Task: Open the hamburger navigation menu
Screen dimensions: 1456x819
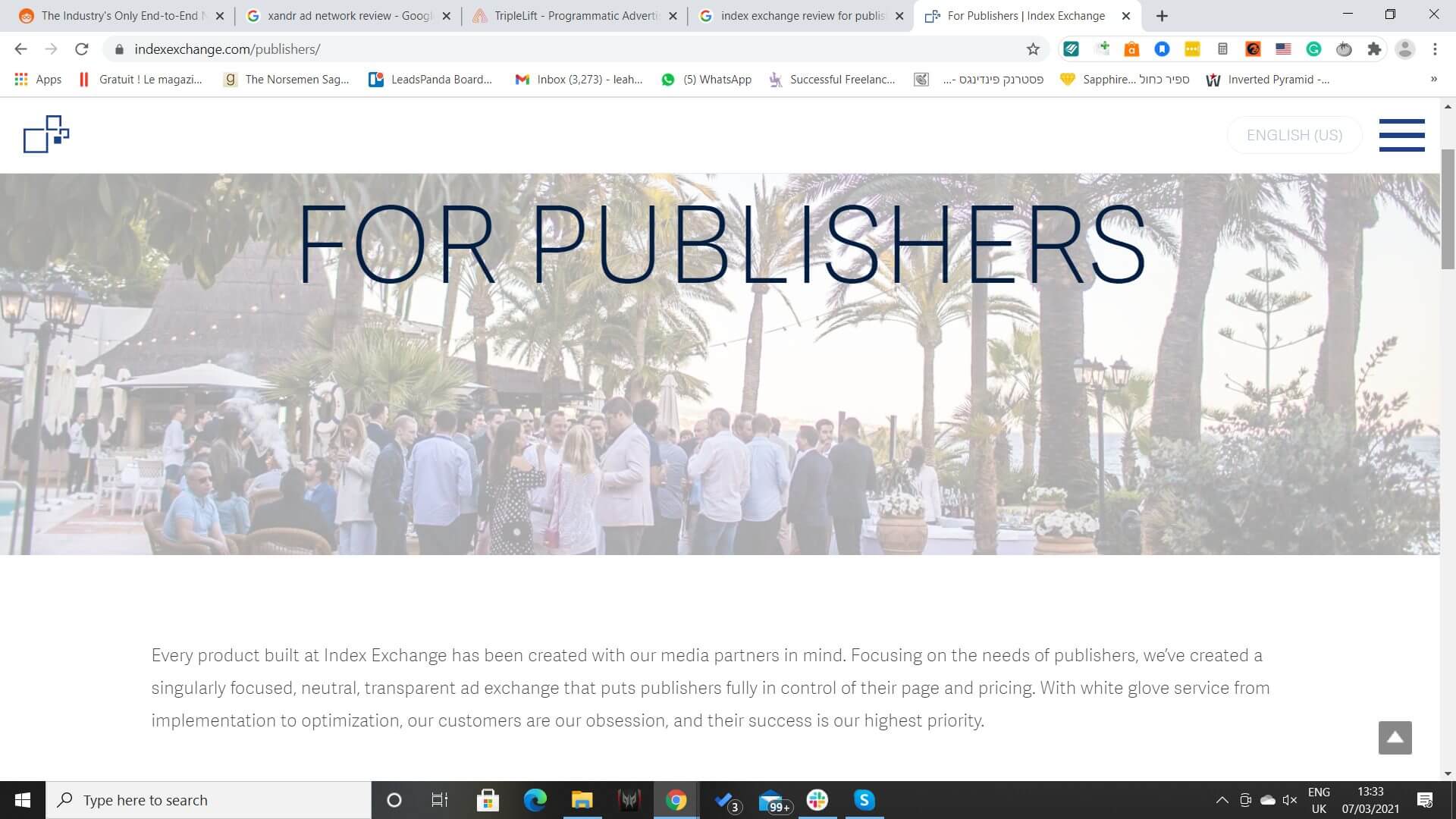Action: (1401, 135)
